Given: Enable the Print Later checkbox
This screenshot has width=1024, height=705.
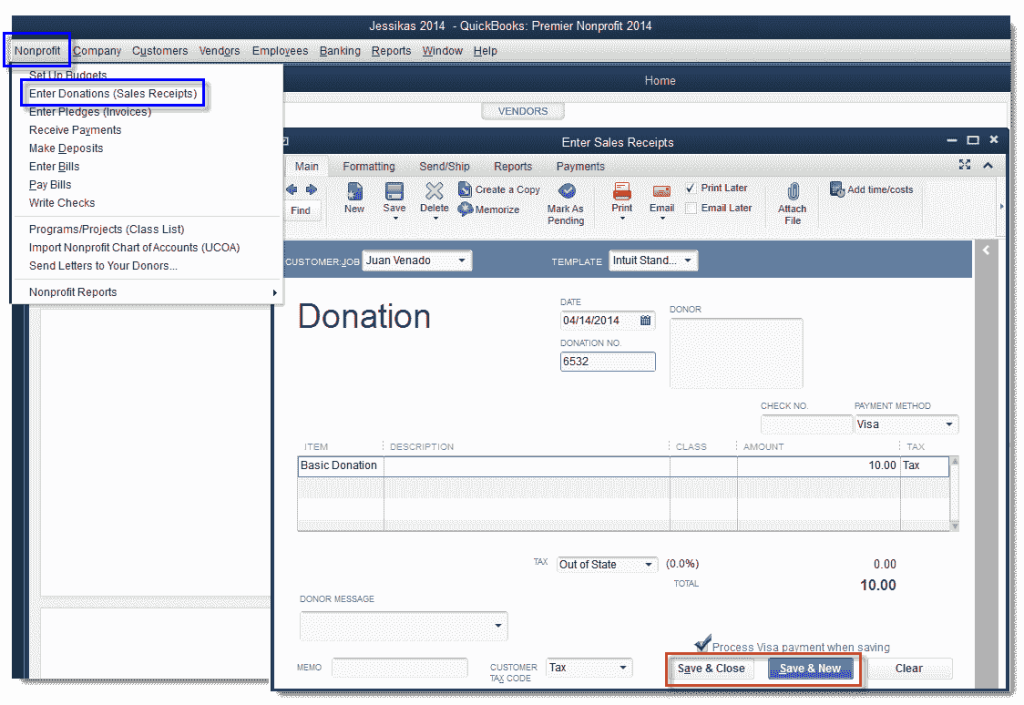Looking at the screenshot, I should 688,187.
